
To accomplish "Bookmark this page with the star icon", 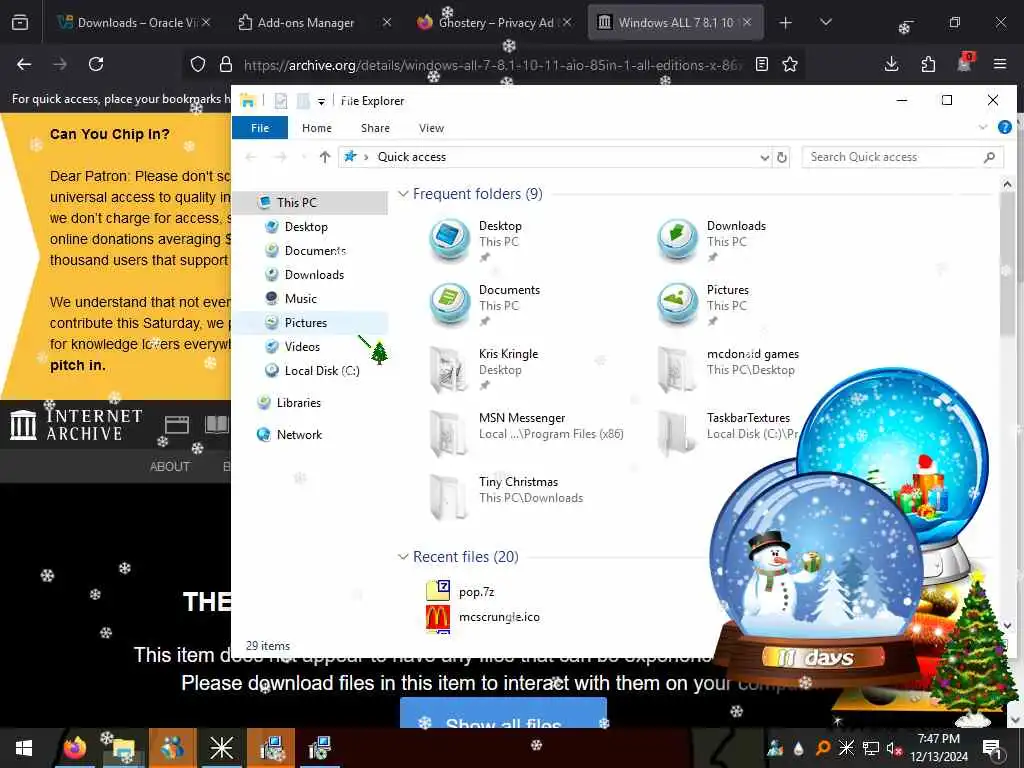I will [790, 64].
